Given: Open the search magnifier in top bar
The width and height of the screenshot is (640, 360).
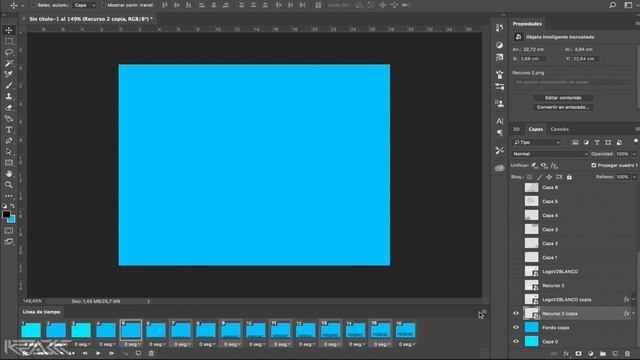Looking at the screenshot, I should [613, 5].
